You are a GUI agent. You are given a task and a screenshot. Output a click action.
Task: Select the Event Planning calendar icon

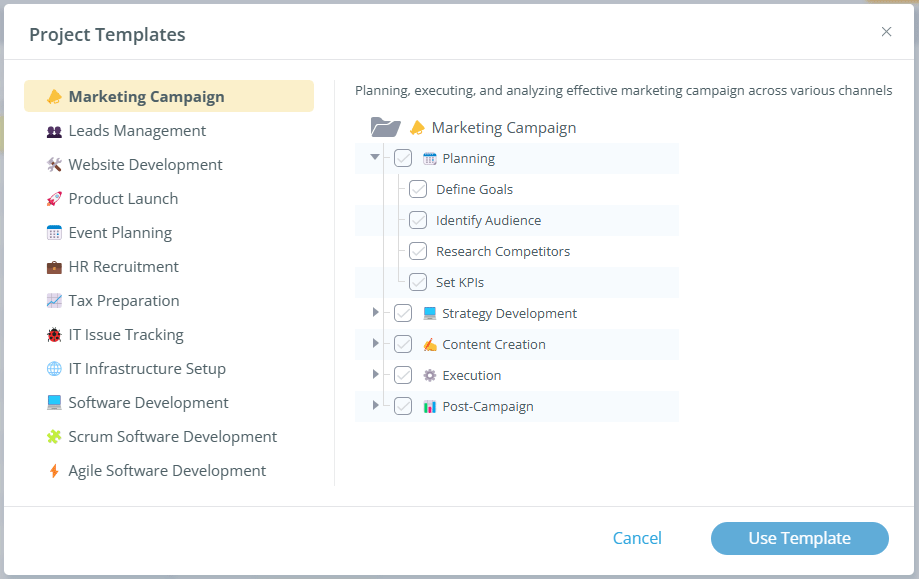click(x=53, y=232)
